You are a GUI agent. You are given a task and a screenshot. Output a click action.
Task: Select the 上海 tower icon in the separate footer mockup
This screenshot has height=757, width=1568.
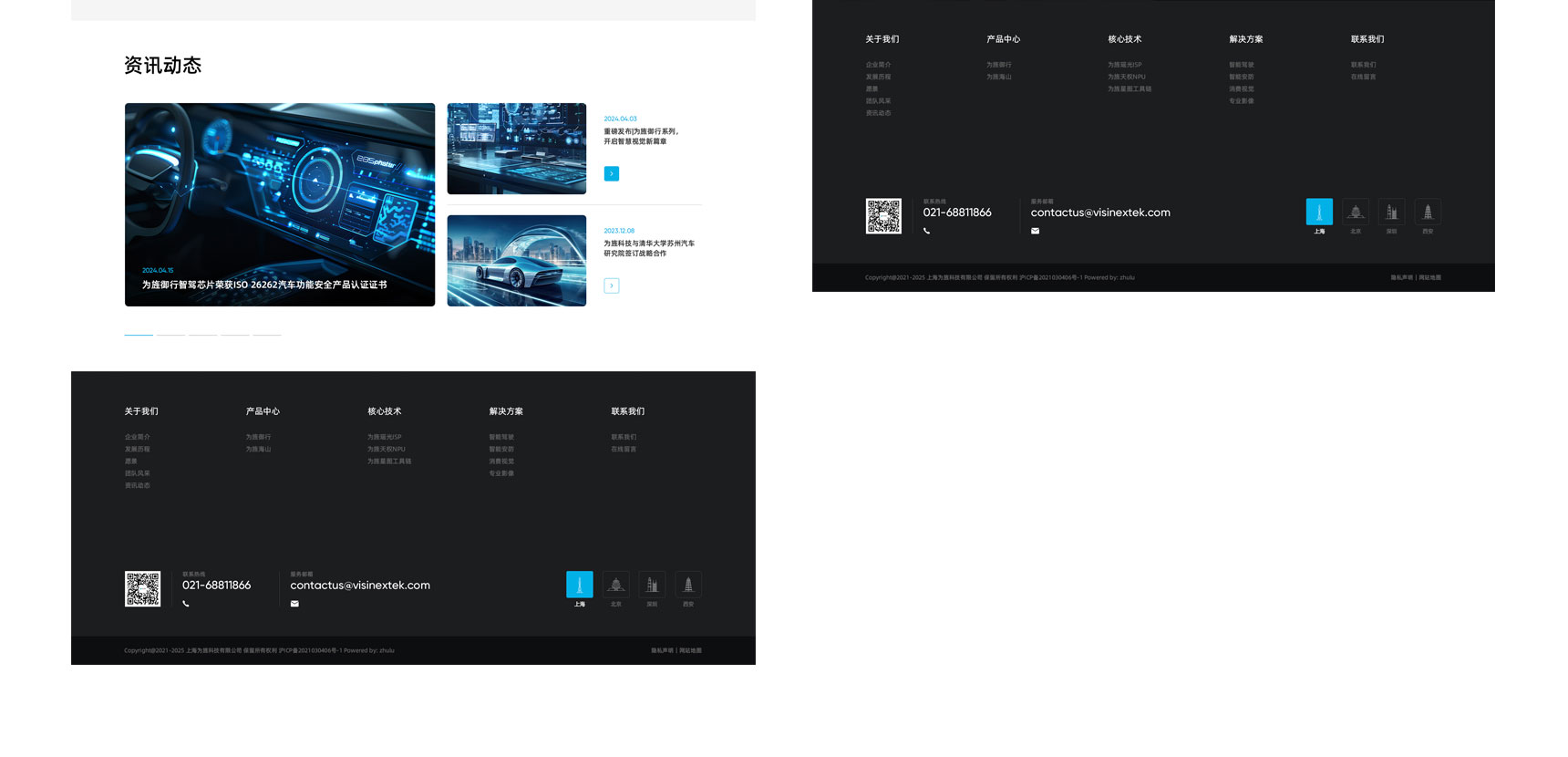[1319, 212]
